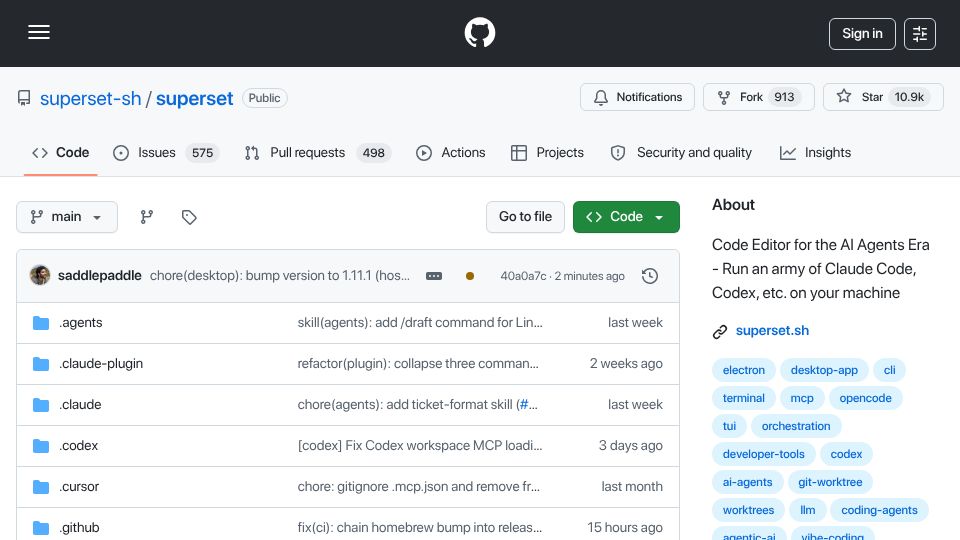Viewport: 960px width, 540px height.
Task: Open the .github folder
Action: tap(79, 528)
